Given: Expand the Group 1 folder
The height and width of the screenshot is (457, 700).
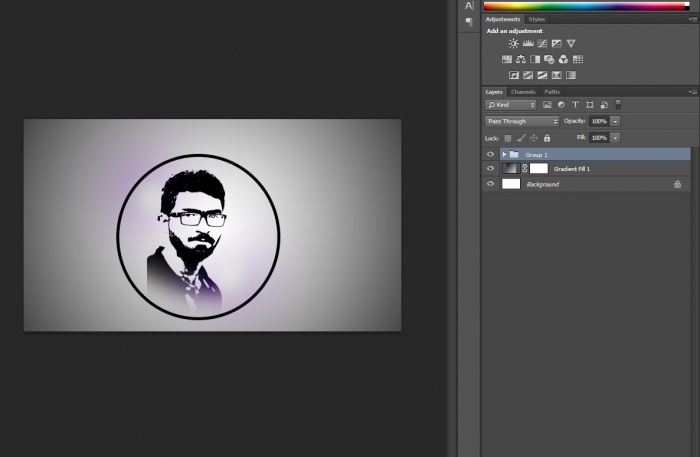Looking at the screenshot, I should [x=503, y=154].
